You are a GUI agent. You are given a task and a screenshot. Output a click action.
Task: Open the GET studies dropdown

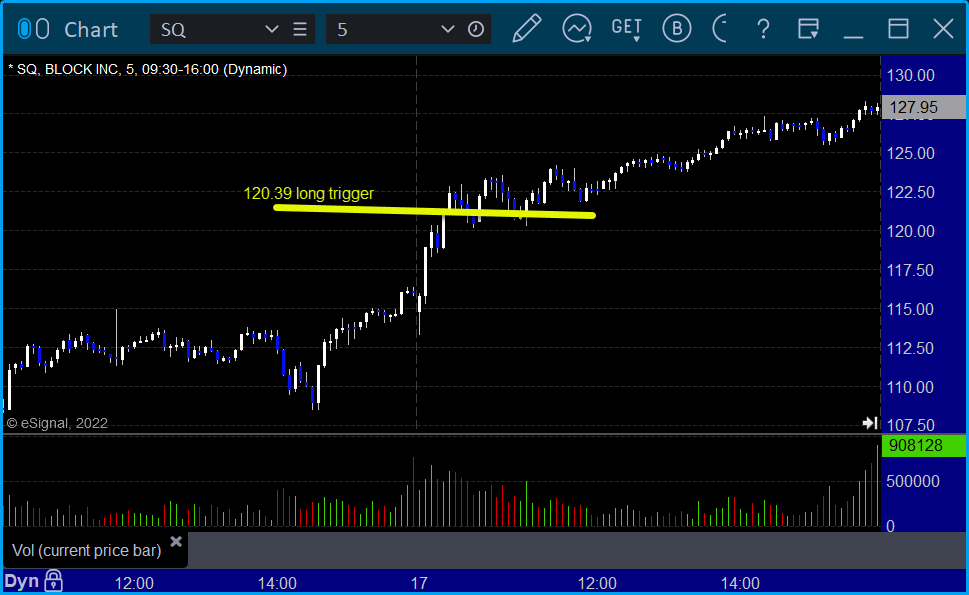(627, 29)
